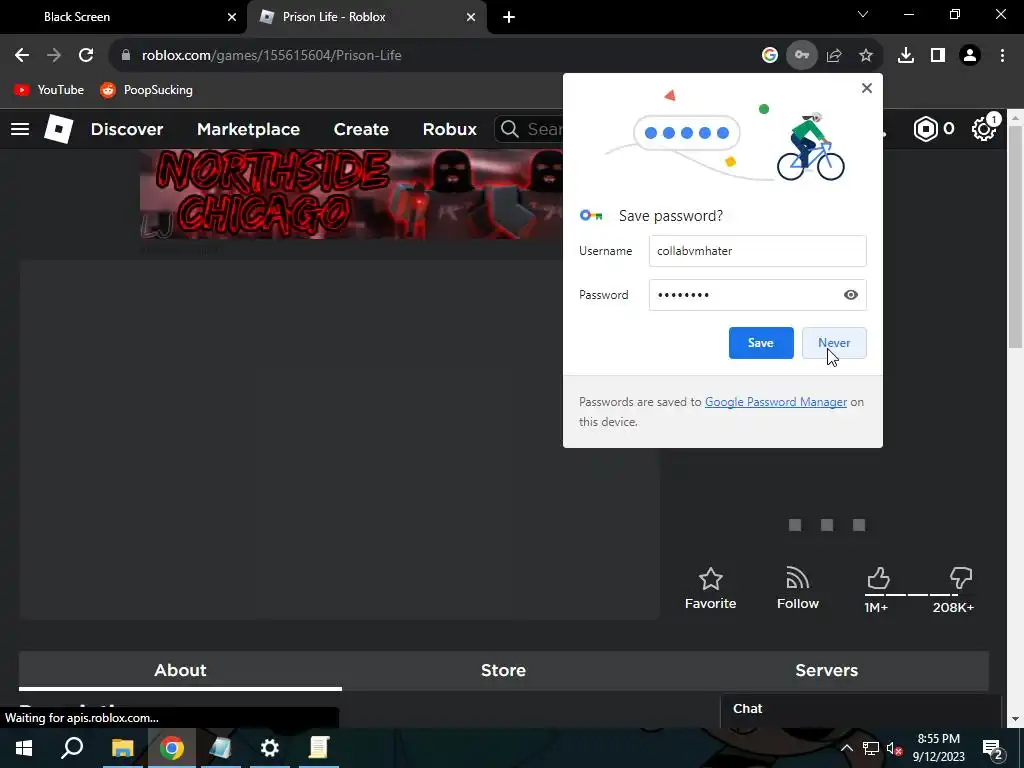1024x768 pixels.
Task: Go to Marketplace in Roblox navigation
Action: [248, 129]
